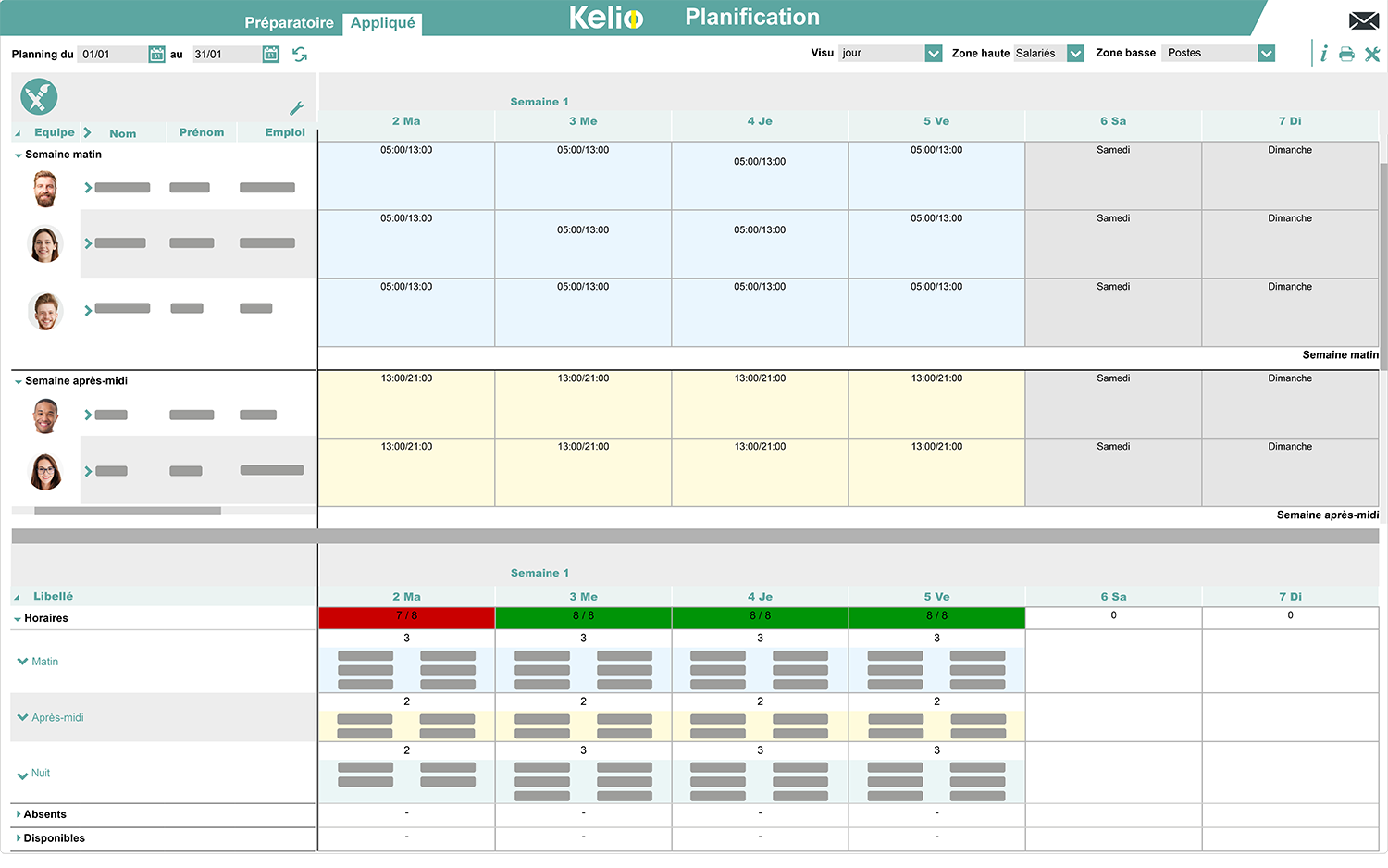Image resolution: width=1388 pixels, height=868 pixels.
Task: Open the Visu 'jour' dropdown
Action: point(933,53)
